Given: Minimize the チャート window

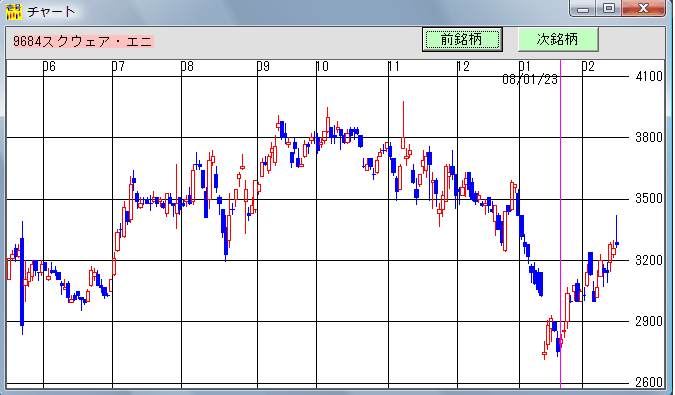Looking at the screenshot, I should 583,8.
